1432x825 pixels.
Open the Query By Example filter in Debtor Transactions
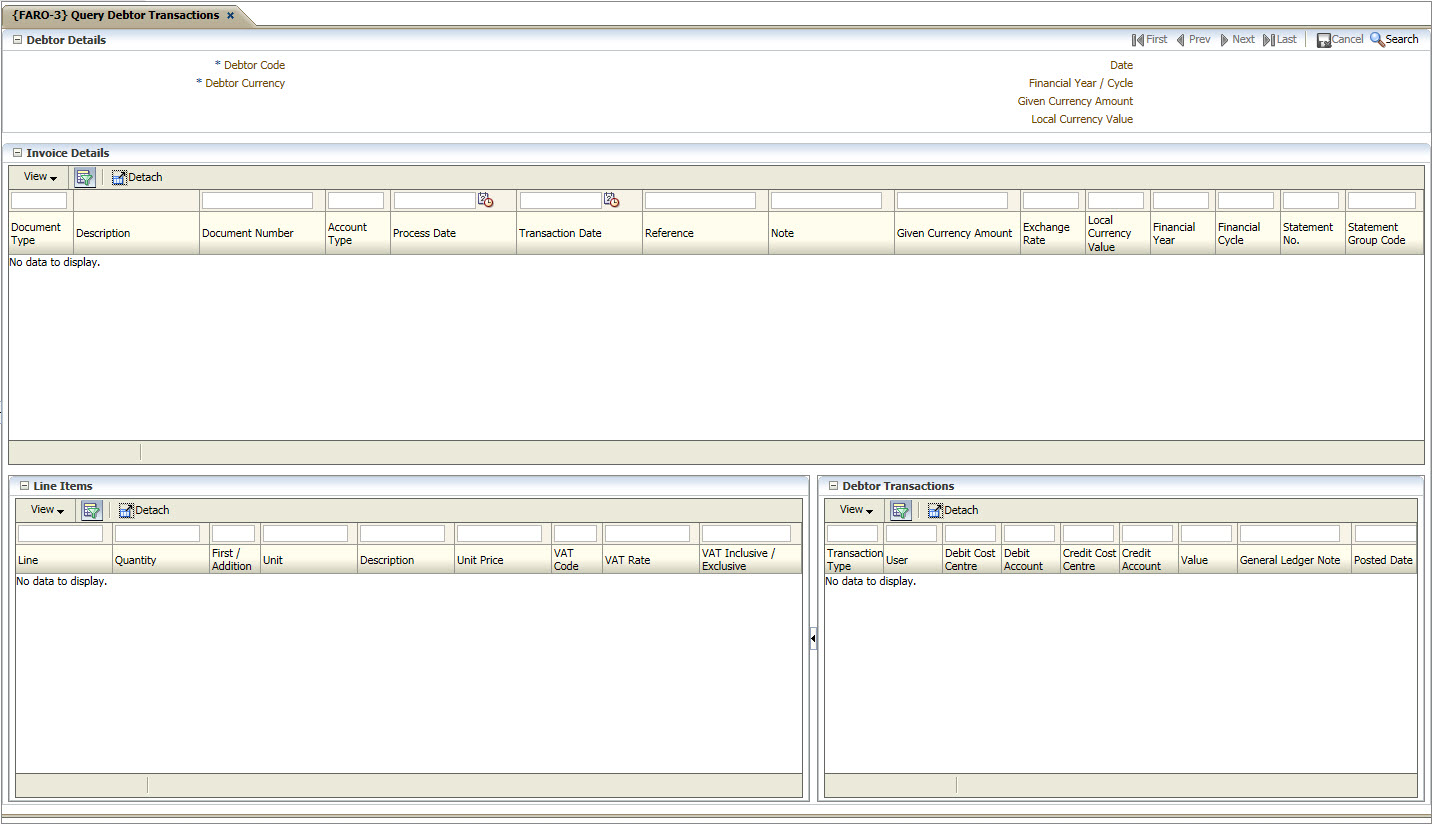point(900,510)
